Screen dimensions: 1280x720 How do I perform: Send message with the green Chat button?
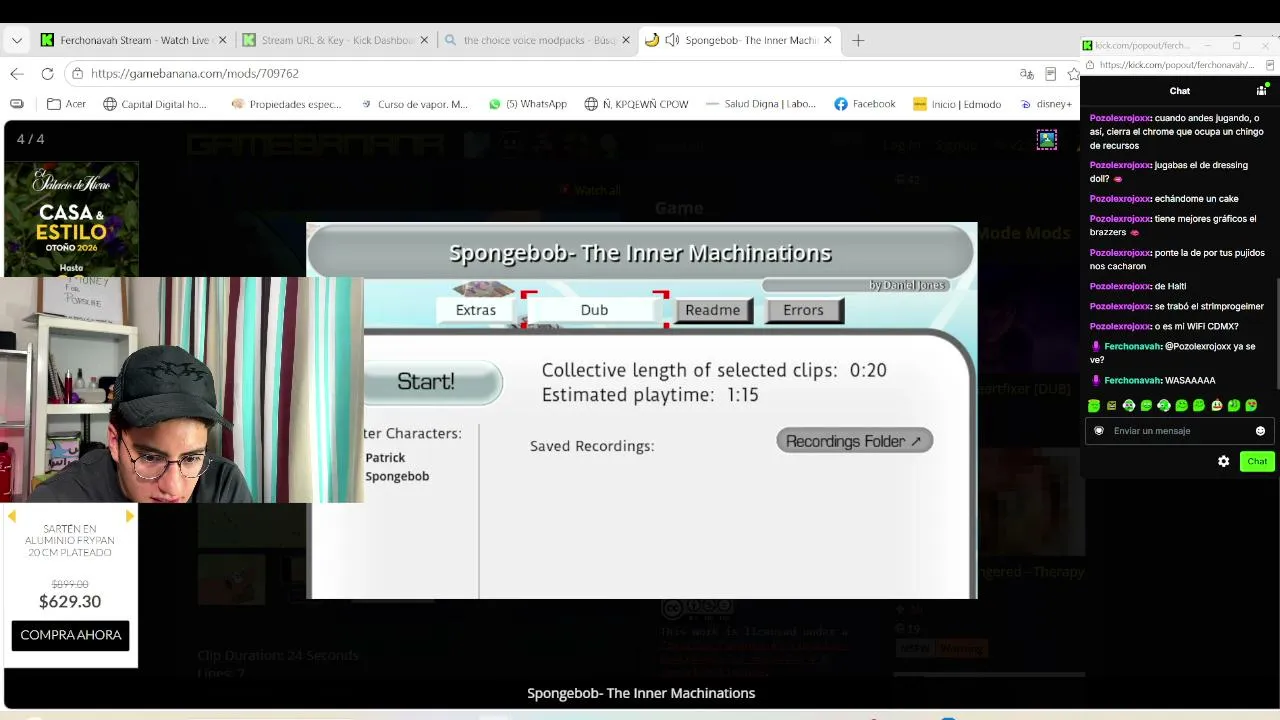1257,461
